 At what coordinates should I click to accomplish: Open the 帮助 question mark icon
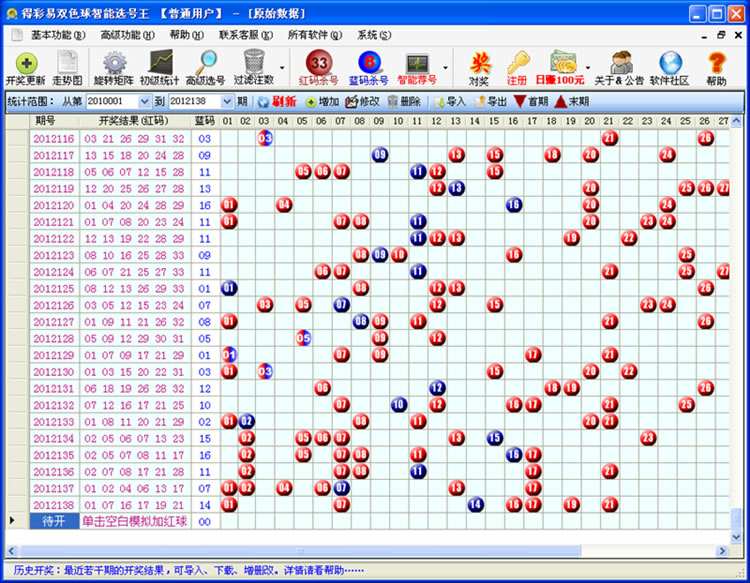click(716, 68)
